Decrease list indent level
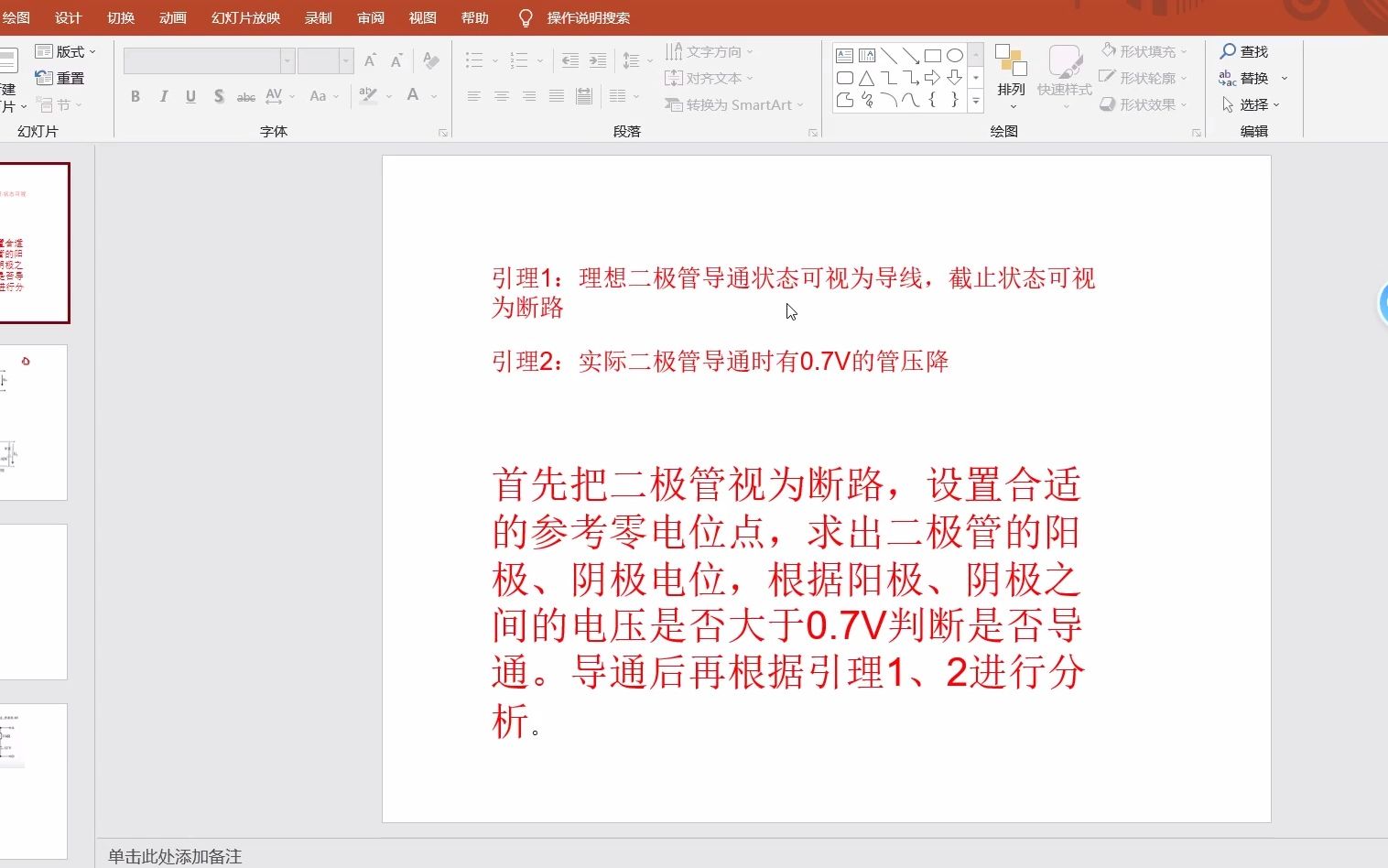The image size is (1388, 868). click(569, 61)
